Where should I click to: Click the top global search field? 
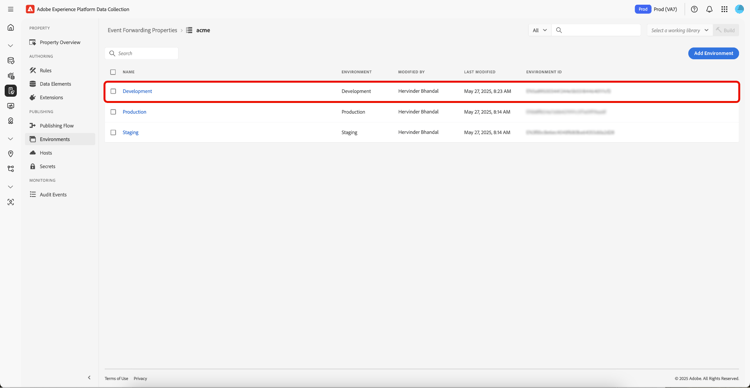[x=596, y=30]
